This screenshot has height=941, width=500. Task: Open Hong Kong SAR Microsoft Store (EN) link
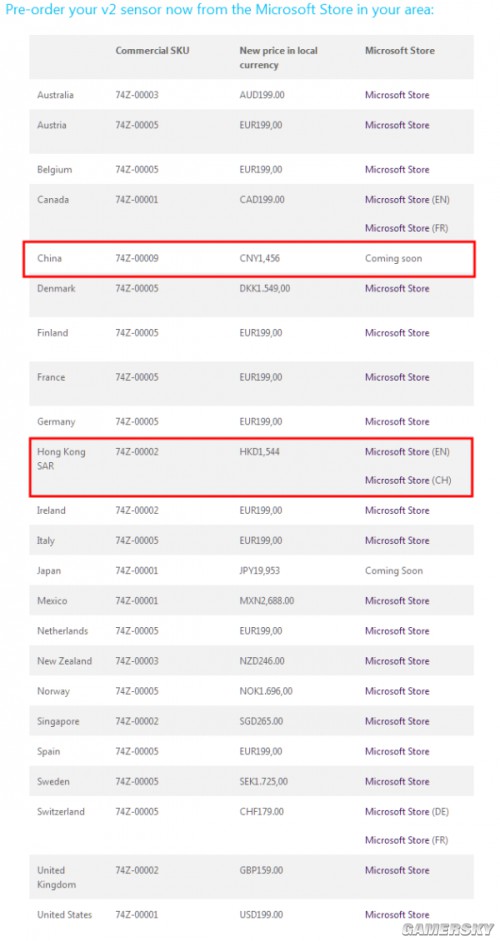[x=407, y=451]
